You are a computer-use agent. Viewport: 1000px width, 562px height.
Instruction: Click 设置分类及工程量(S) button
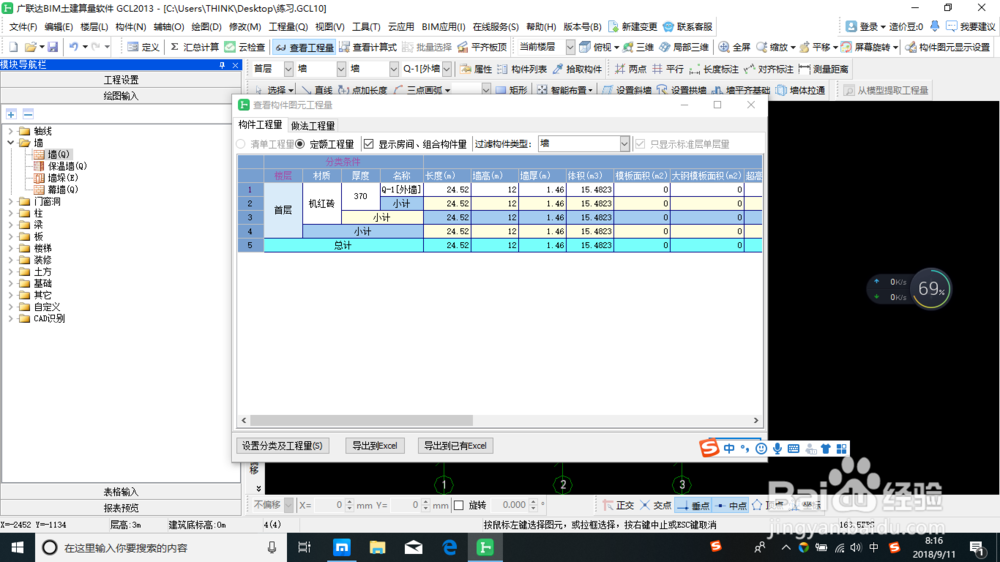[x=282, y=446]
